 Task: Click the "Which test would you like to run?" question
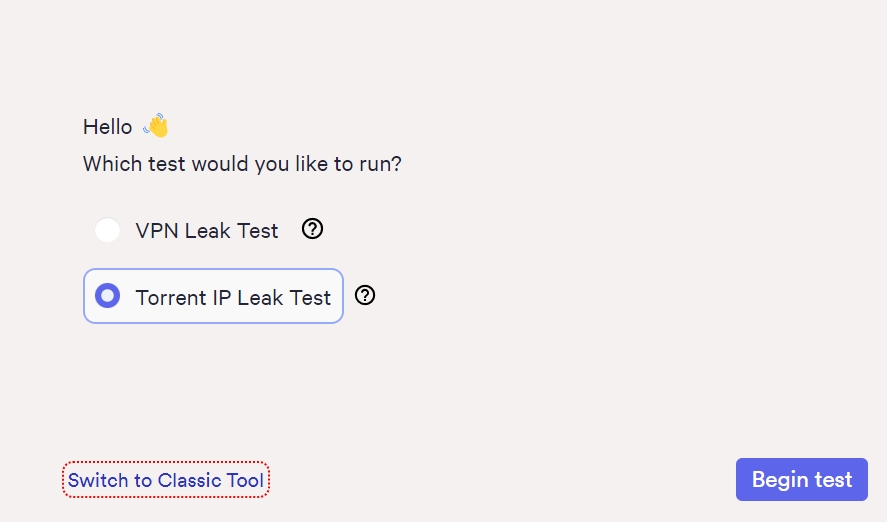point(242,163)
